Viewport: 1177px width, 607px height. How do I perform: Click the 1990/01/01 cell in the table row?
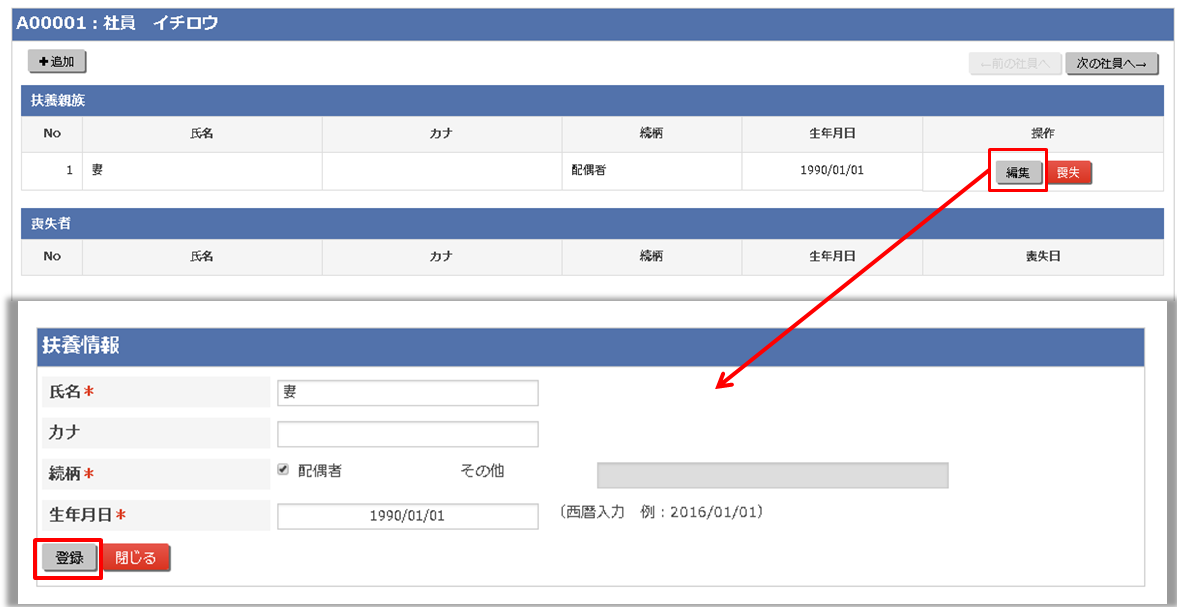point(831,171)
